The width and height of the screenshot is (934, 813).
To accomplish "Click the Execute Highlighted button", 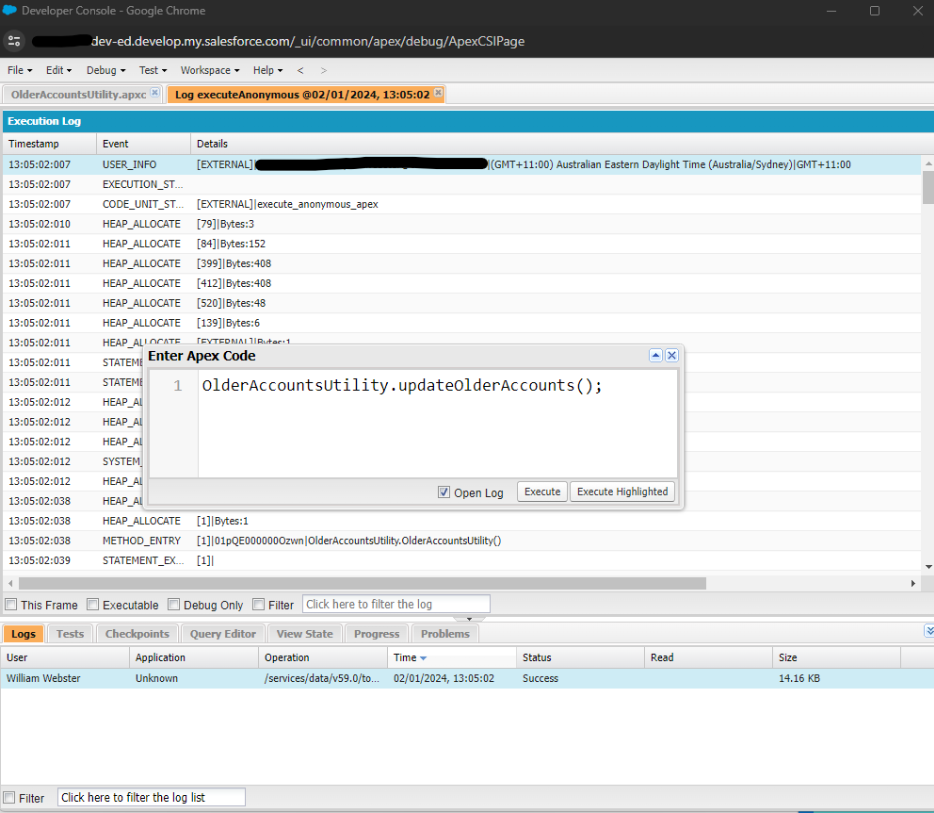I will coord(622,492).
